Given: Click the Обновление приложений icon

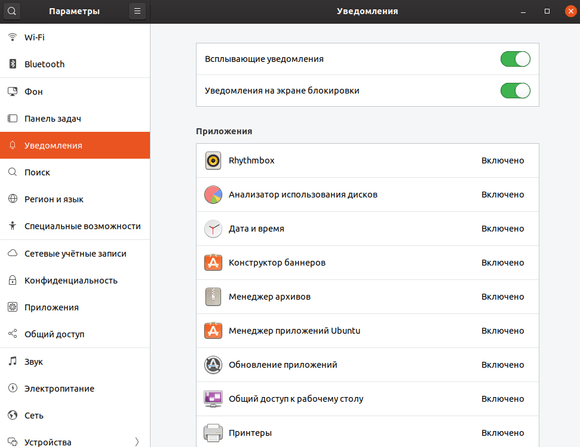Looking at the screenshot, I should click(213, 365).
